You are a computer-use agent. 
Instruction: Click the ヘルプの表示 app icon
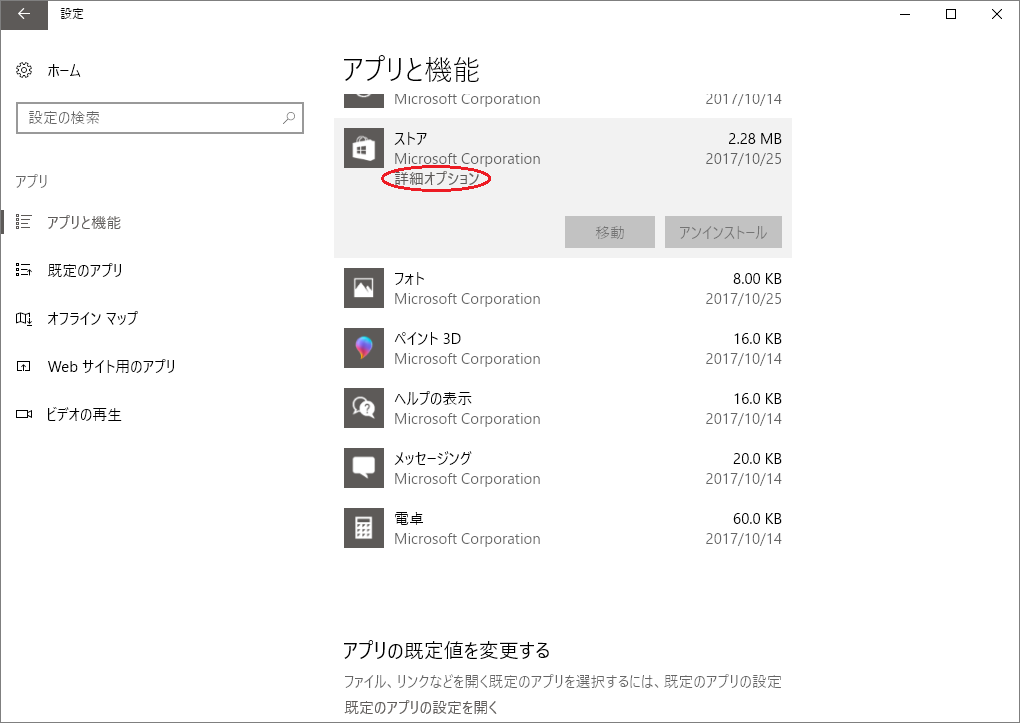[364, 408]
